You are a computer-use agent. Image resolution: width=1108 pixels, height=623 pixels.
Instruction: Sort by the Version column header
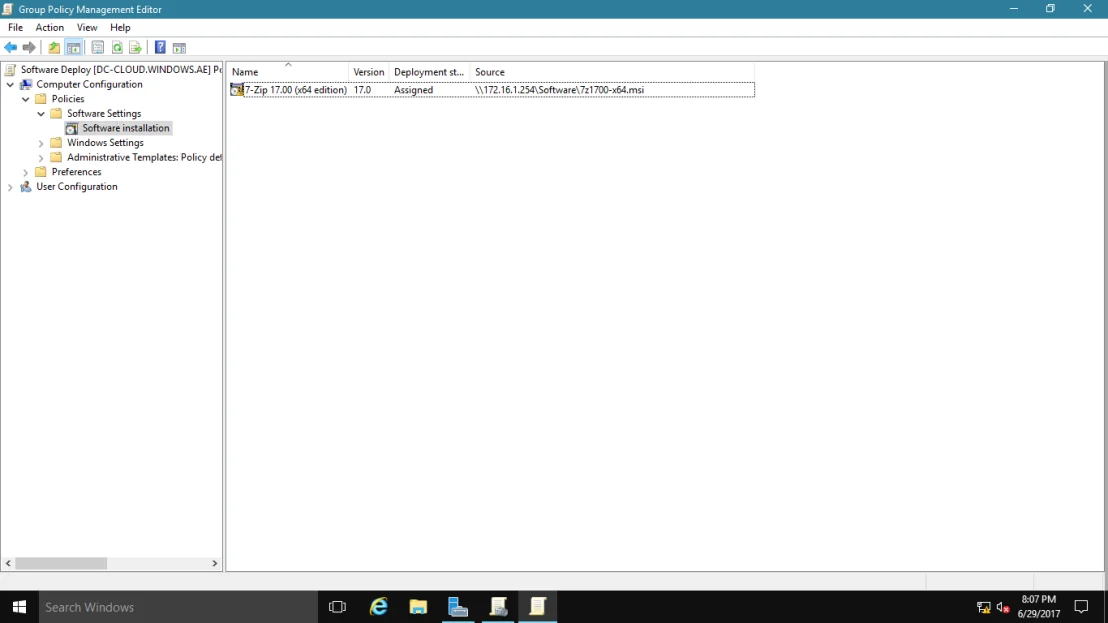368,71
